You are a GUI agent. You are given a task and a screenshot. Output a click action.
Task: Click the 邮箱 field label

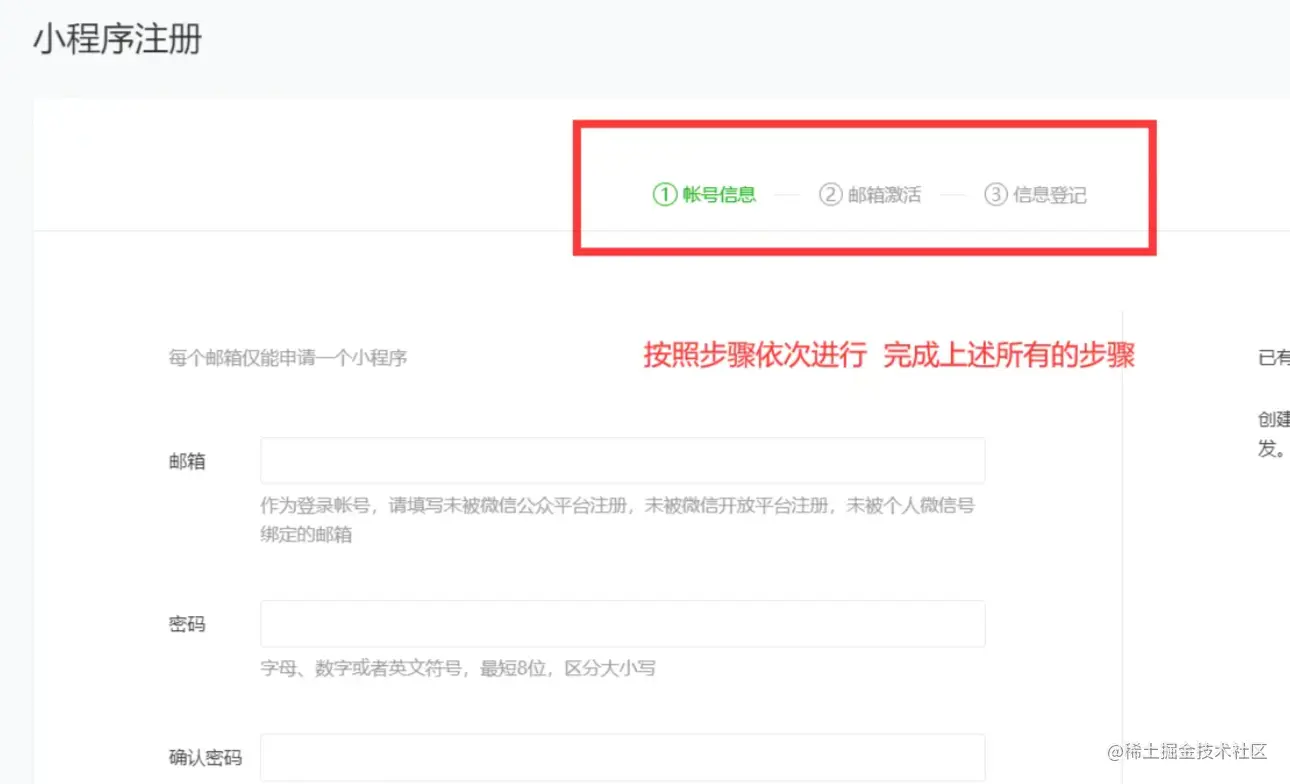[187, 461]
